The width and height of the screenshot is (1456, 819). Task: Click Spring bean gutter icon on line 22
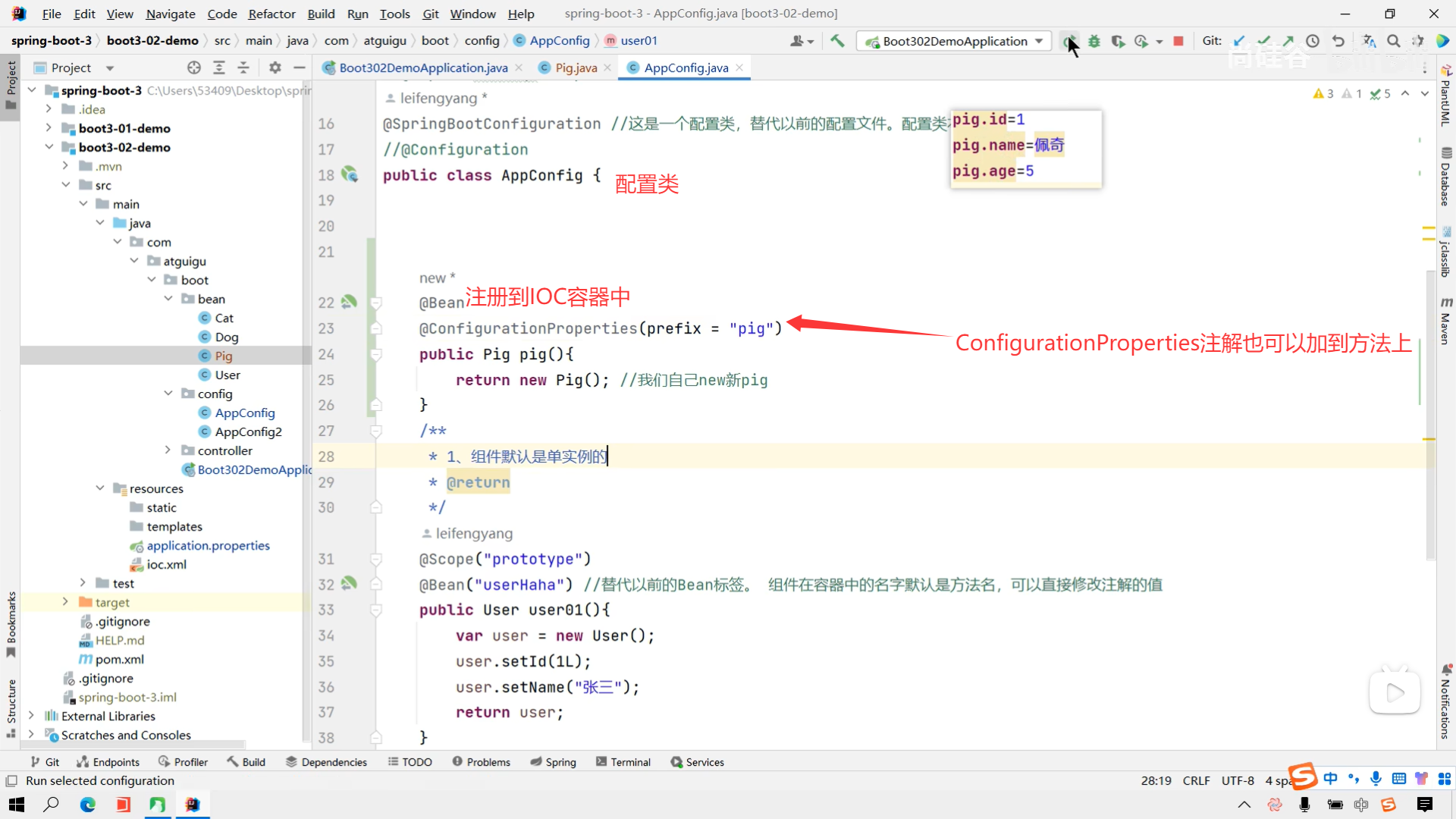click(x=349, y=302)
